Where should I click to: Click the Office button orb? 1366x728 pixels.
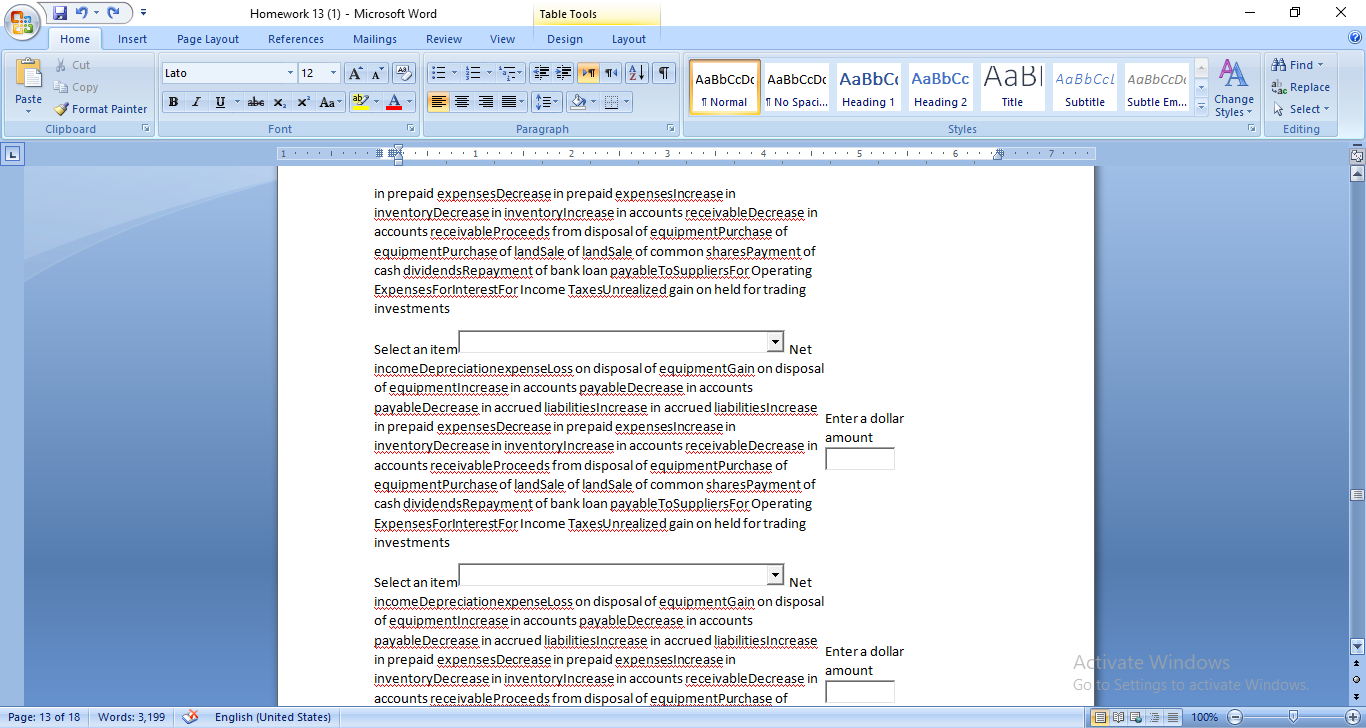click(x=22, y=22)
